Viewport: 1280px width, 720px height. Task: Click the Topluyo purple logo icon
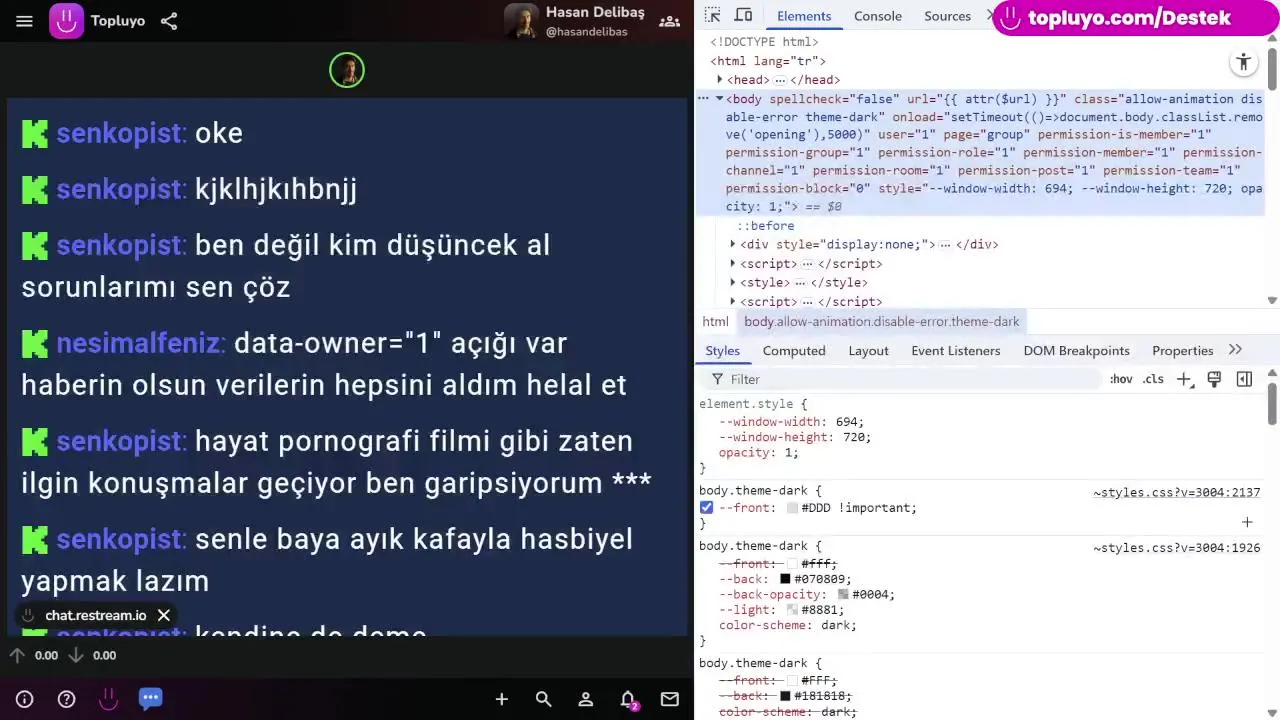click(x=67, y=21)
